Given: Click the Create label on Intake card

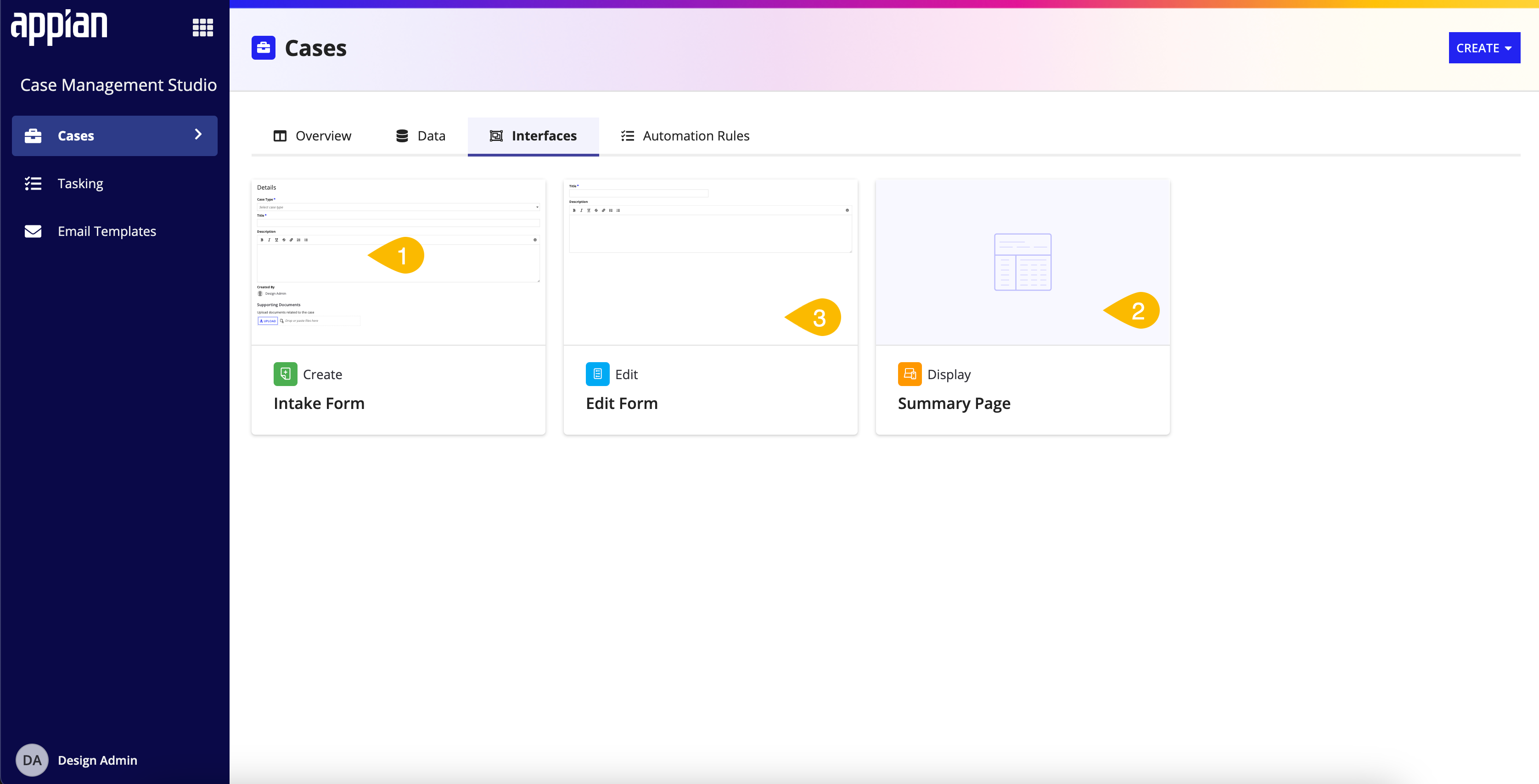Looking at the screenshot, I should (x=323, y=375).
